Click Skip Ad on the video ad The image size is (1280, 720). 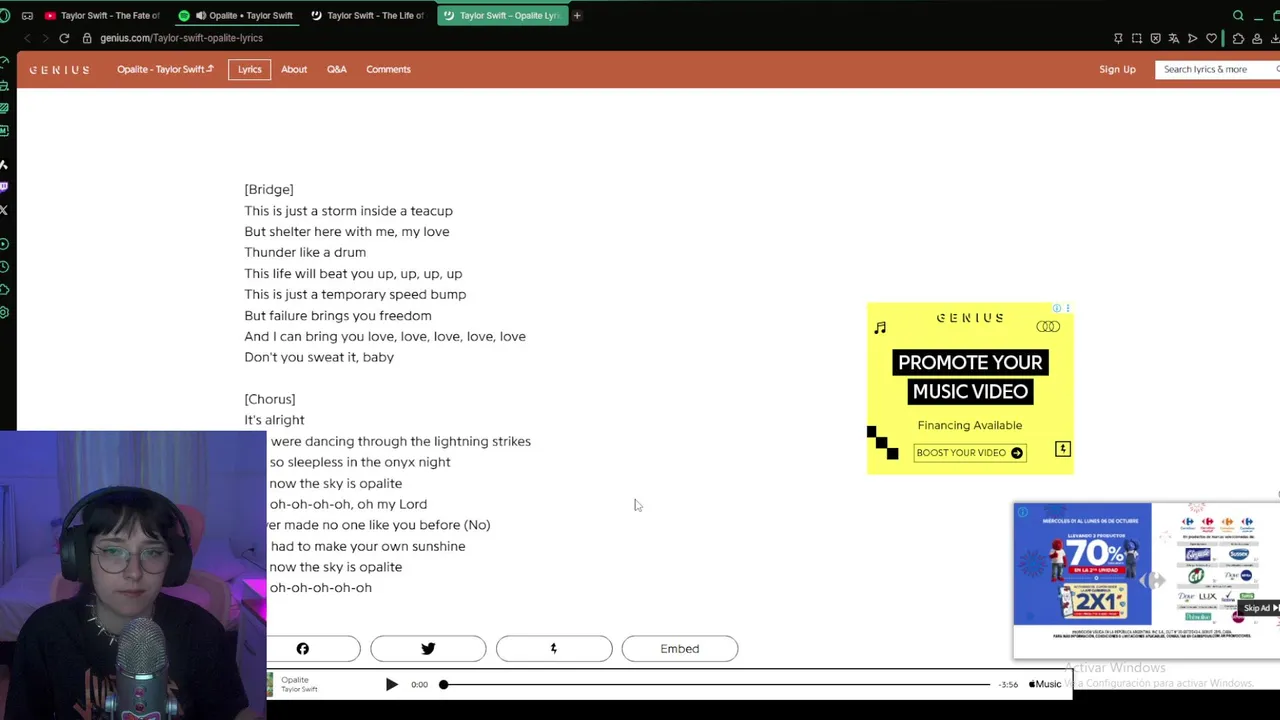coord(1260,608)
